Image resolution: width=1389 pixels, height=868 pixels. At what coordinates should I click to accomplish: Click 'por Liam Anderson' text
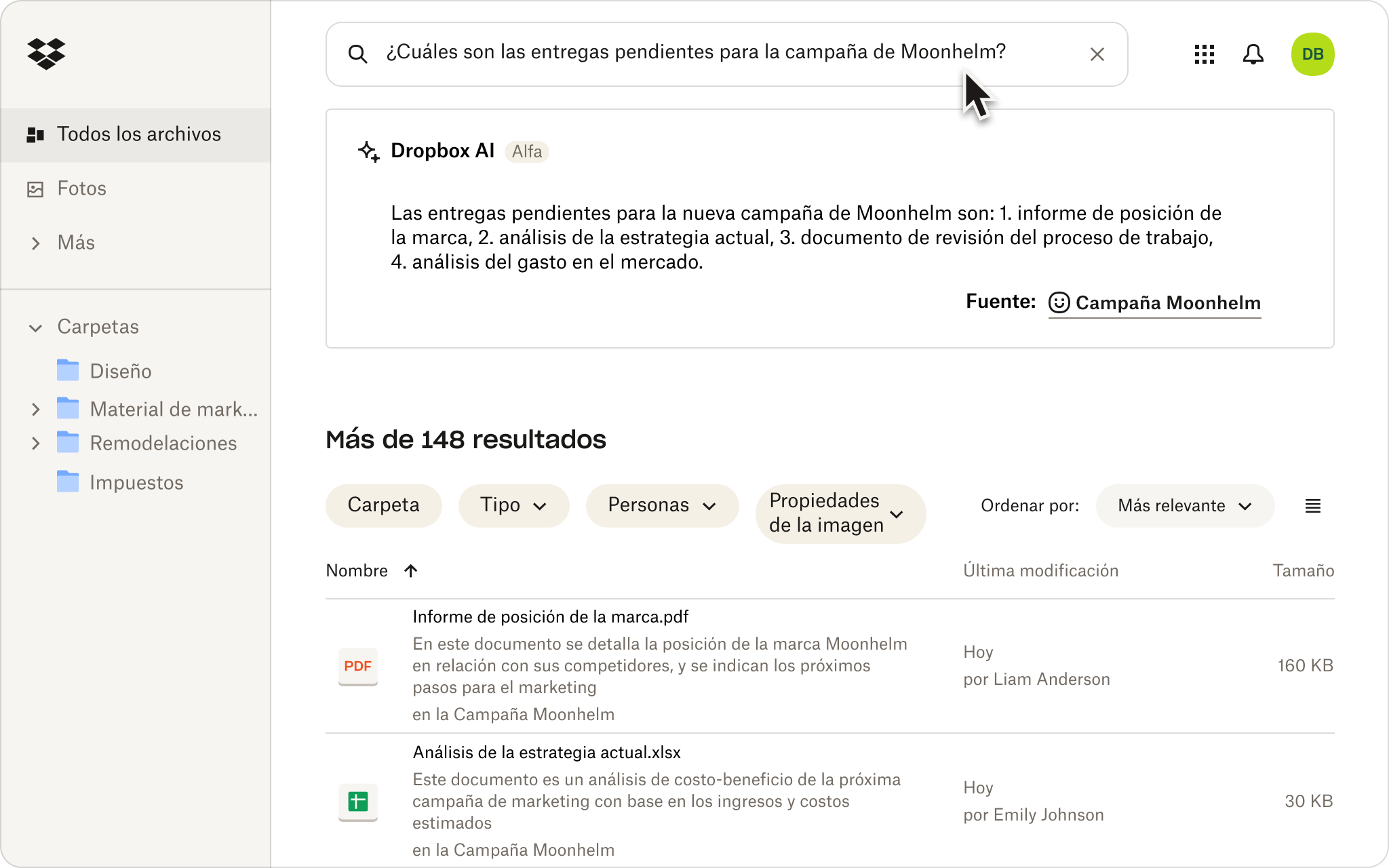coord(1036,679)
